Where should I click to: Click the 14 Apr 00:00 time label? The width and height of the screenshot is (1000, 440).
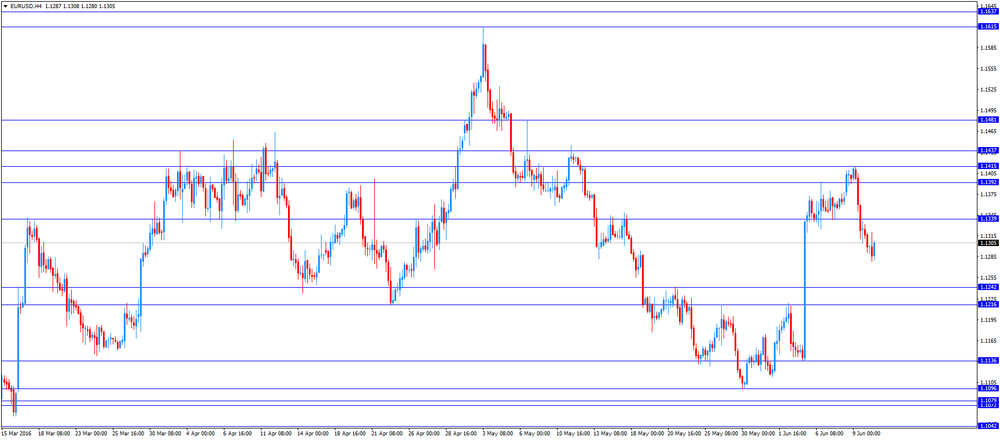click(x=312, y=433)
